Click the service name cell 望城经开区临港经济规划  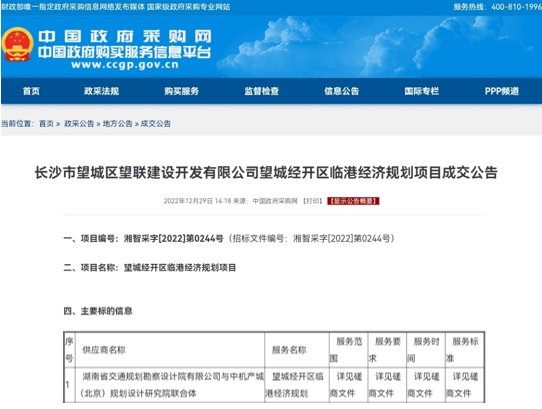pyautogui.click(x=297, y=384)
